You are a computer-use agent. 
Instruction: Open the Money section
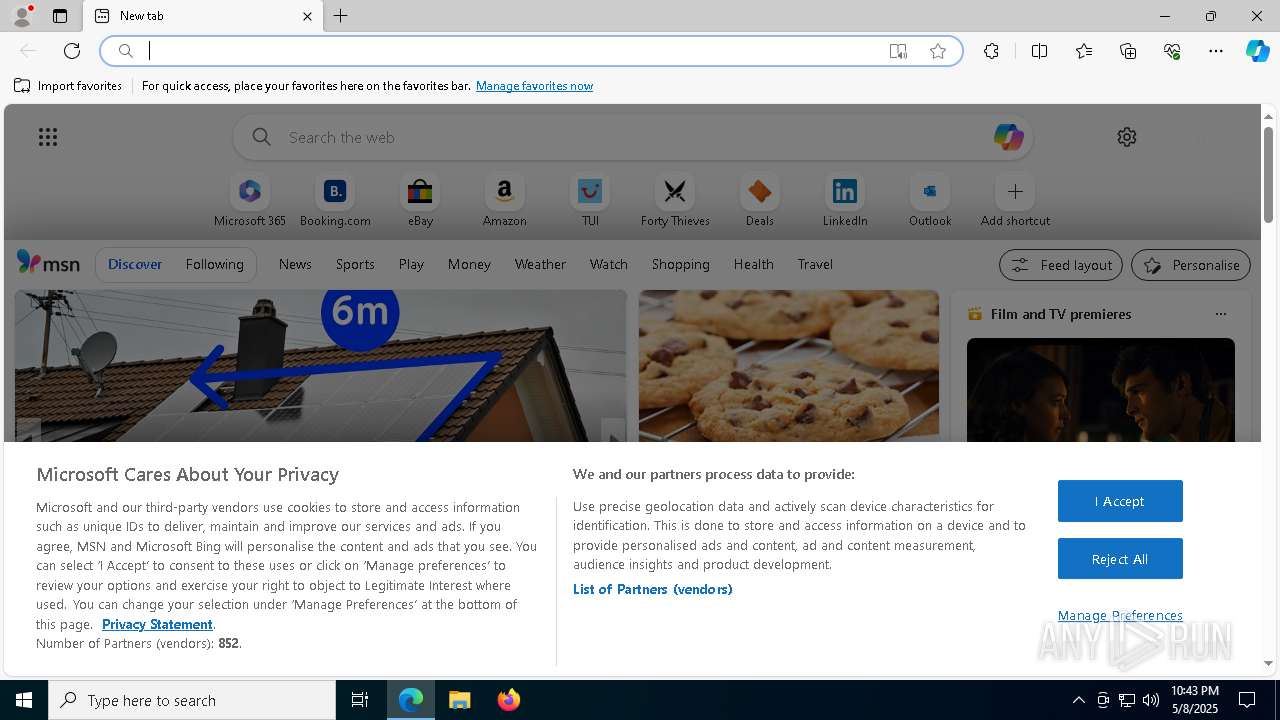click(469, 265)
